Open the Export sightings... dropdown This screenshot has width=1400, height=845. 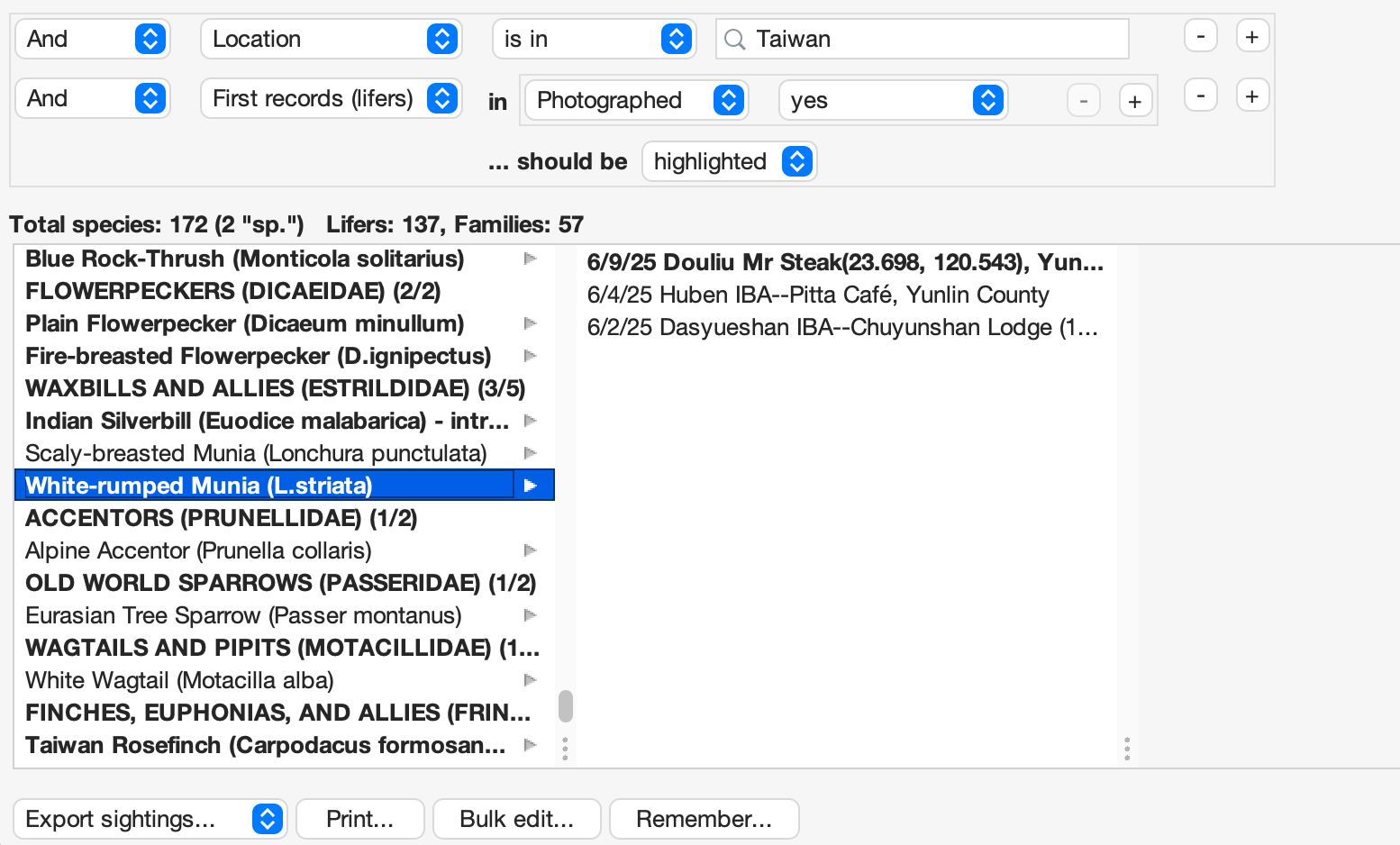tap(150, 819)
